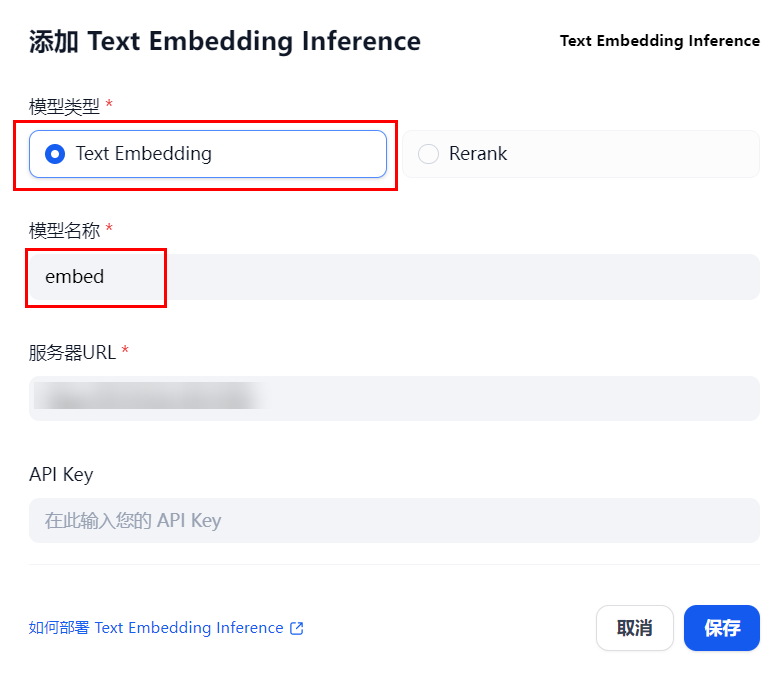Click the red asterisk next to 服务器URL
The image size is (778, 674).
[125, 350]
